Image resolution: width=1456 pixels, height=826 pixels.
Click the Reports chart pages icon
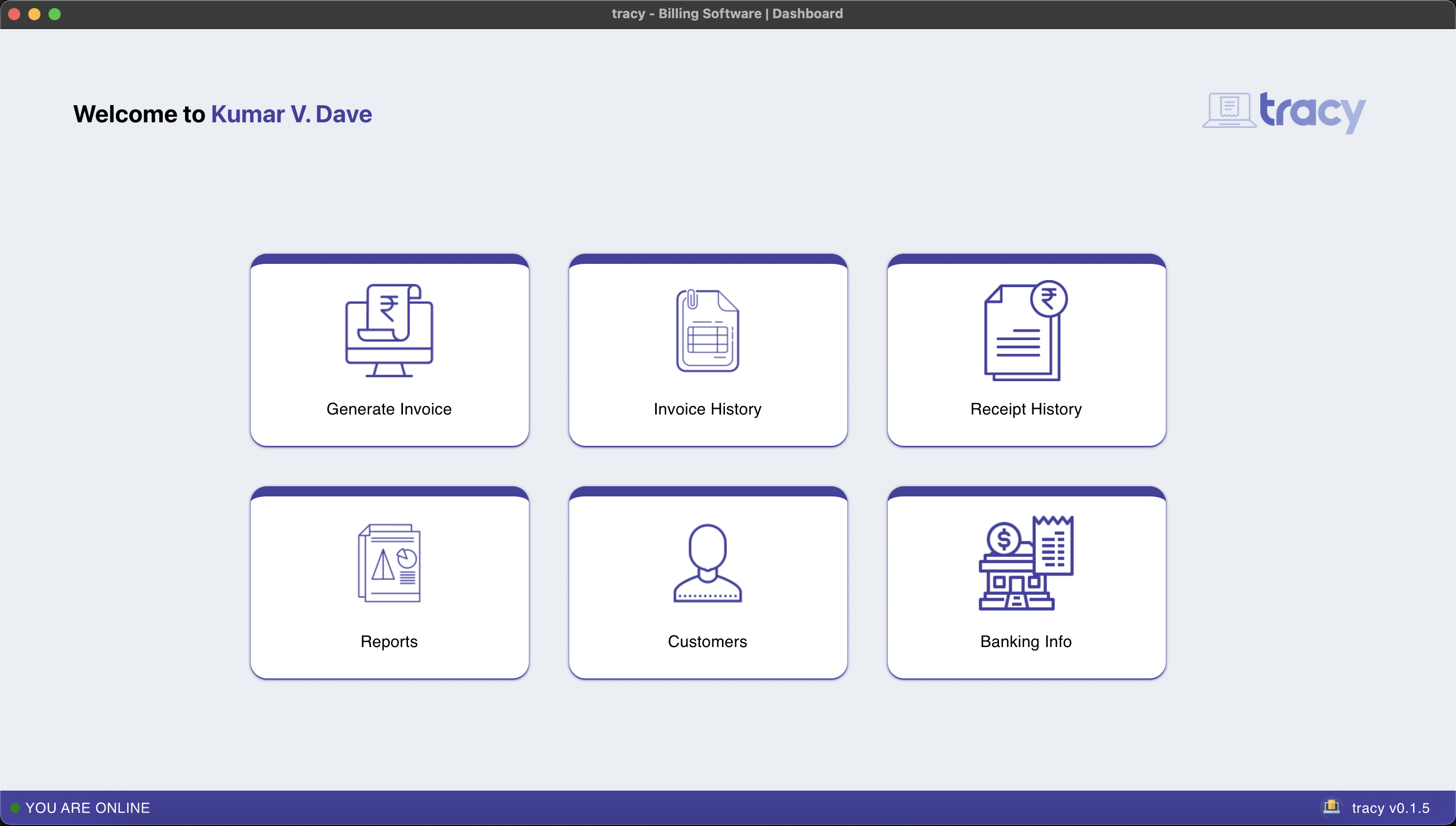[389, 563]
